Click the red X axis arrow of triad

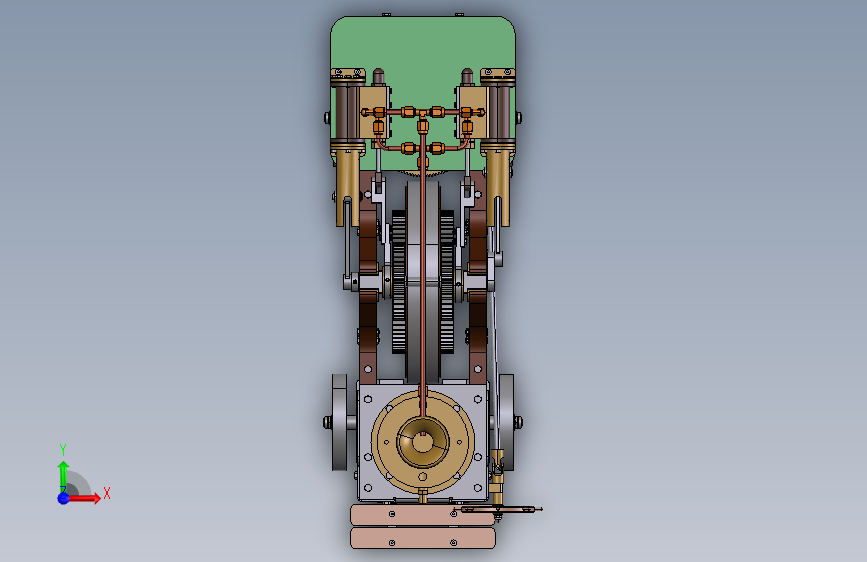(86, 498)
